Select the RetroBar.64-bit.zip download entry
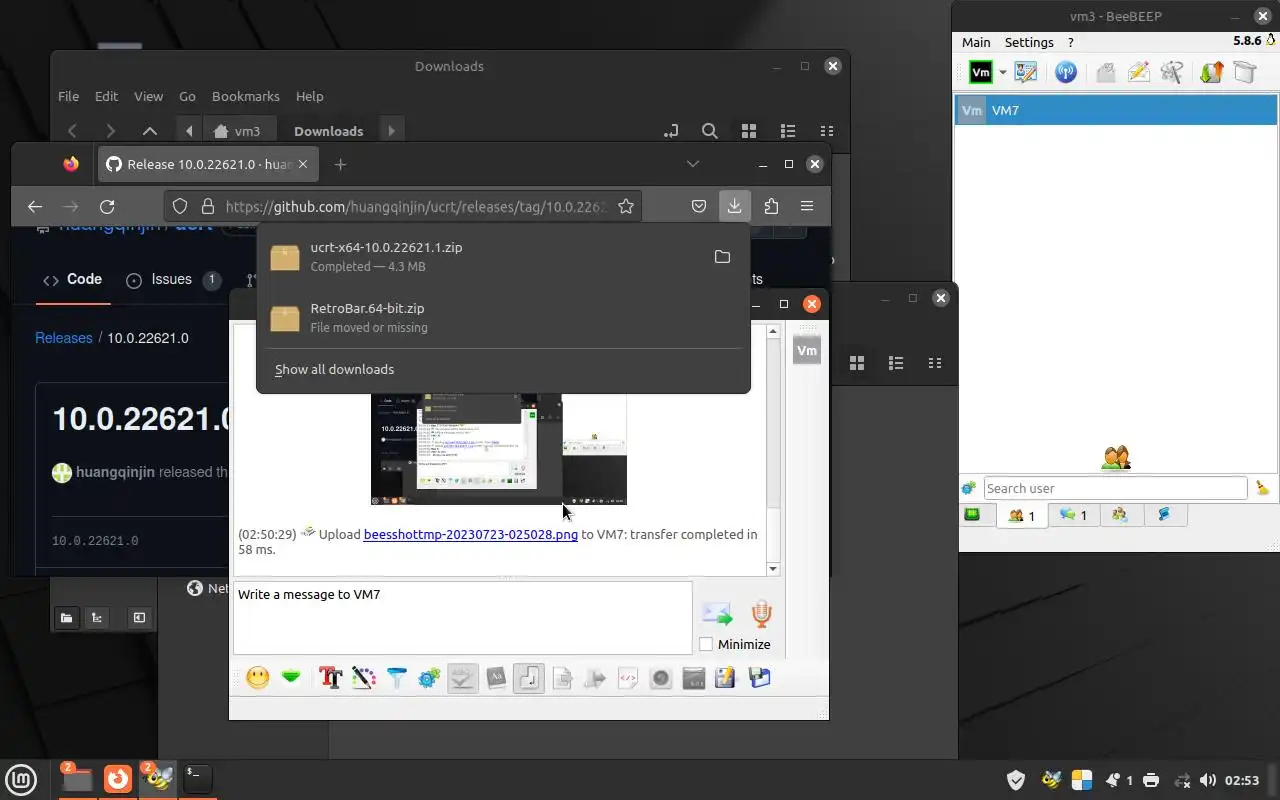This screenshot has height=800, width=1280. (503, 318)
